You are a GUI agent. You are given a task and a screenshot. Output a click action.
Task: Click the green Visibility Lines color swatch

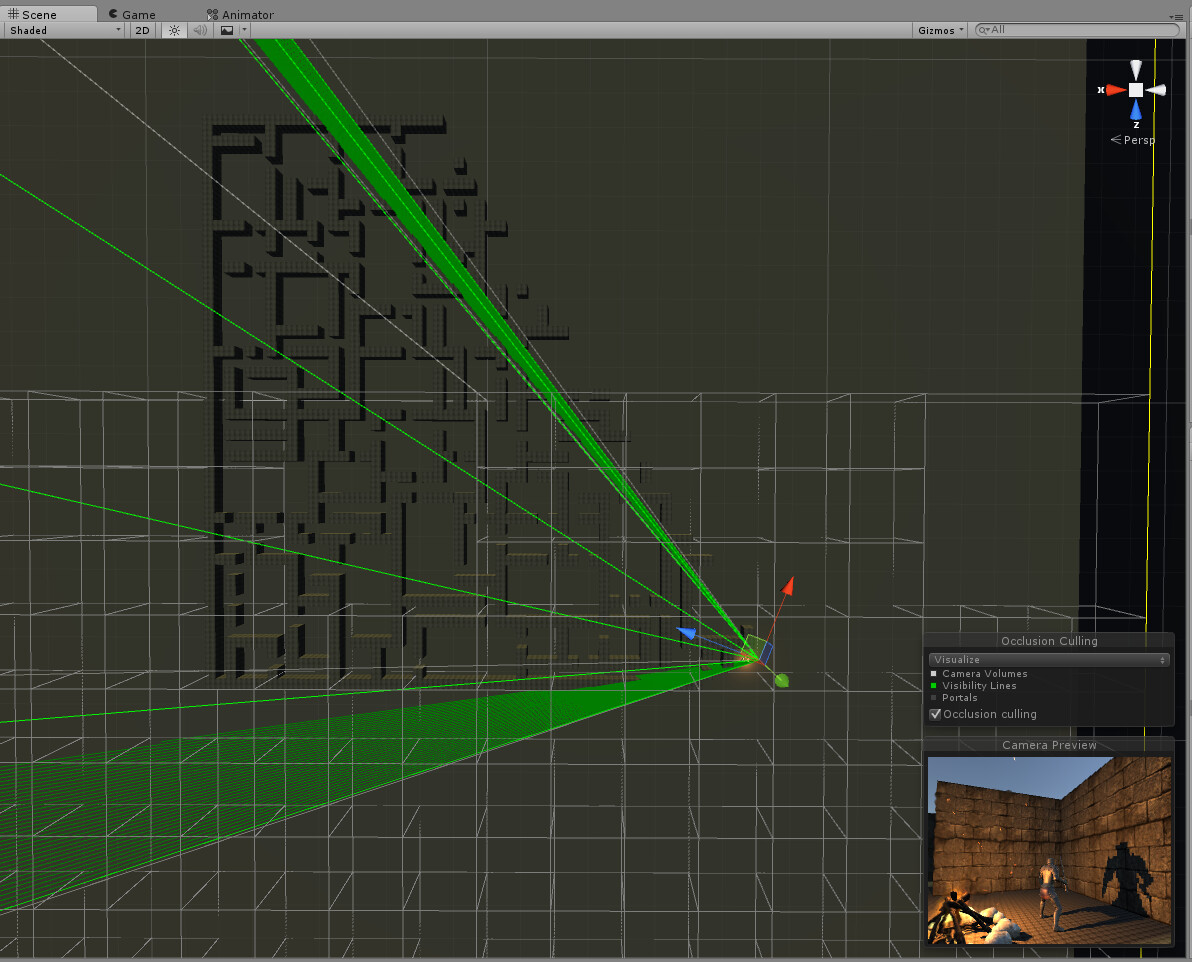(934, 686)
